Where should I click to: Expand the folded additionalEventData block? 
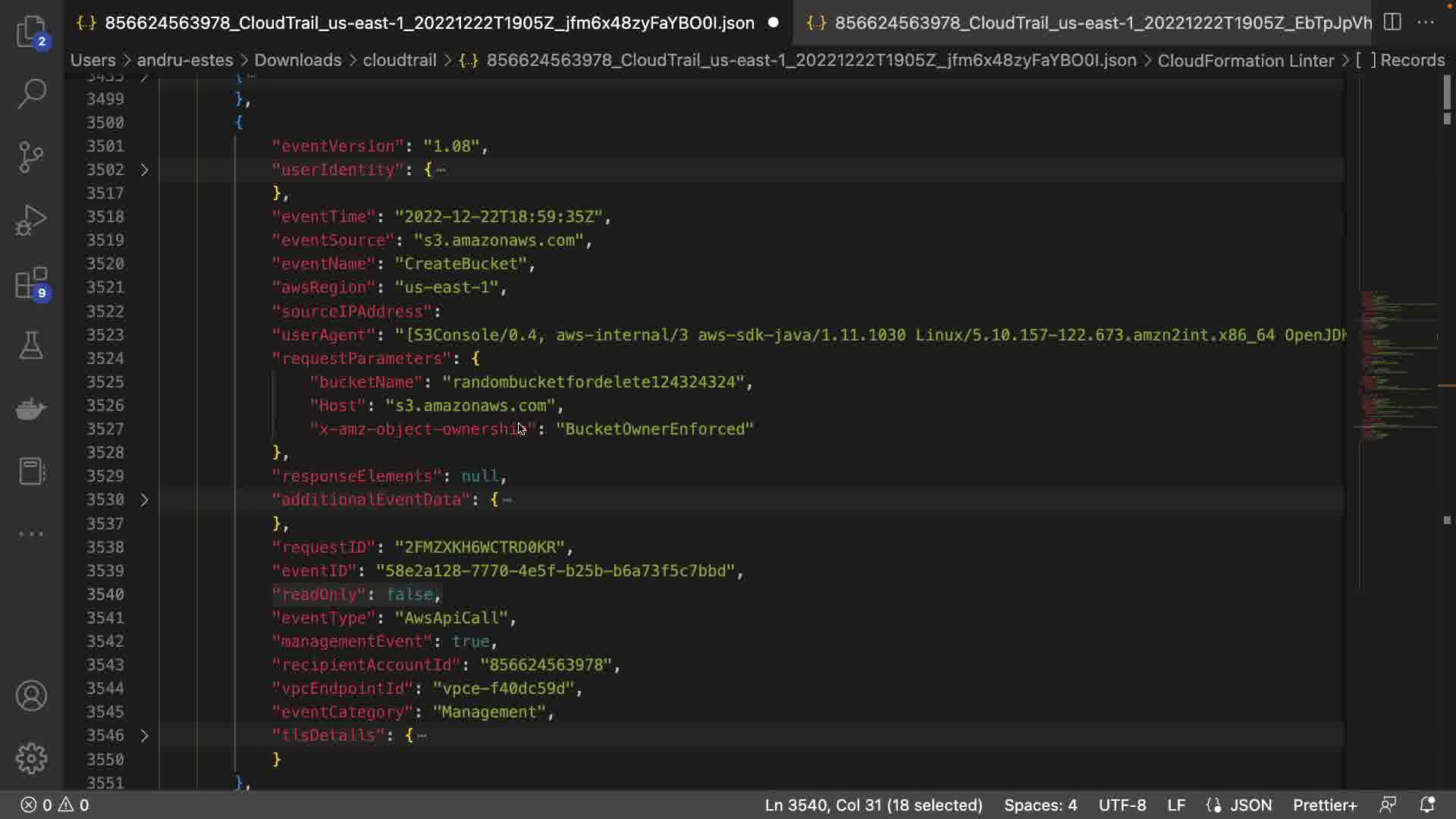point(144,500)
